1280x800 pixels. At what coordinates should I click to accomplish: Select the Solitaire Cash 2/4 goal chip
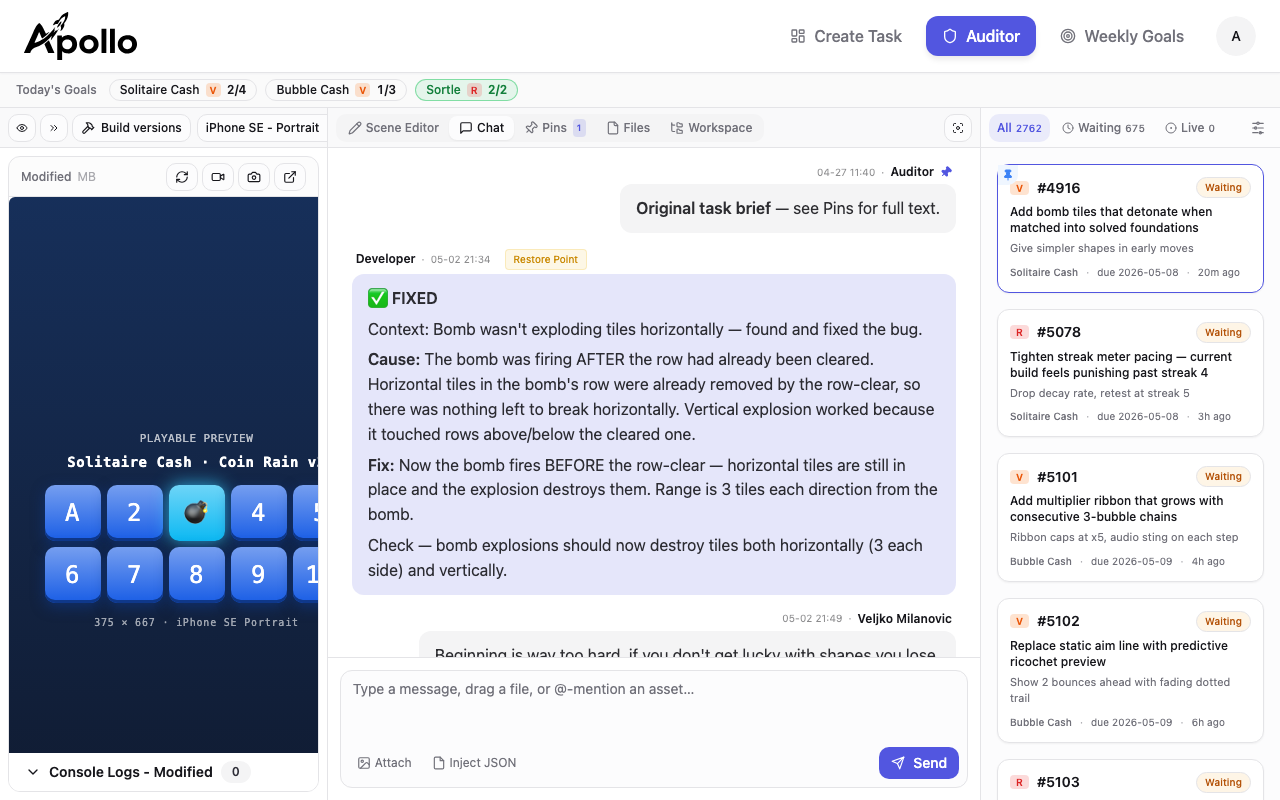pos(183,90)
